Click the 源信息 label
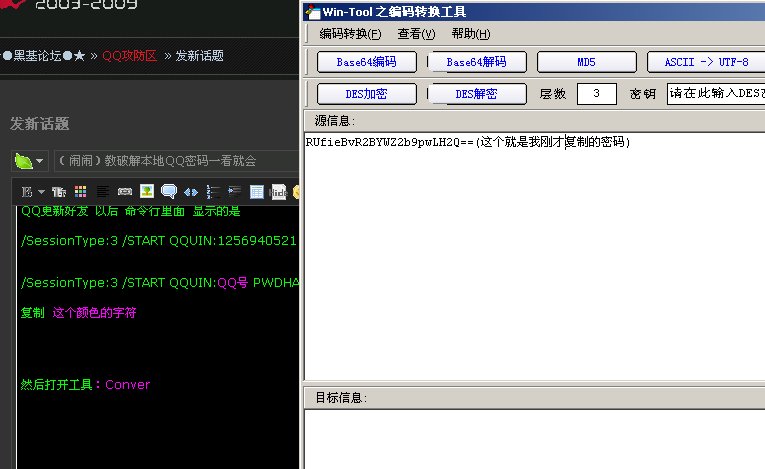The image size is (765, 469). (335, 121)
